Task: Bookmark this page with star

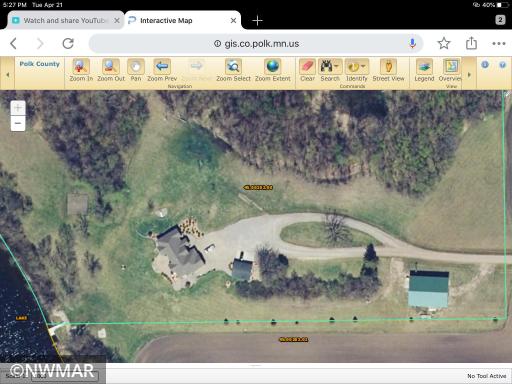Action: (x=444, y=43)
